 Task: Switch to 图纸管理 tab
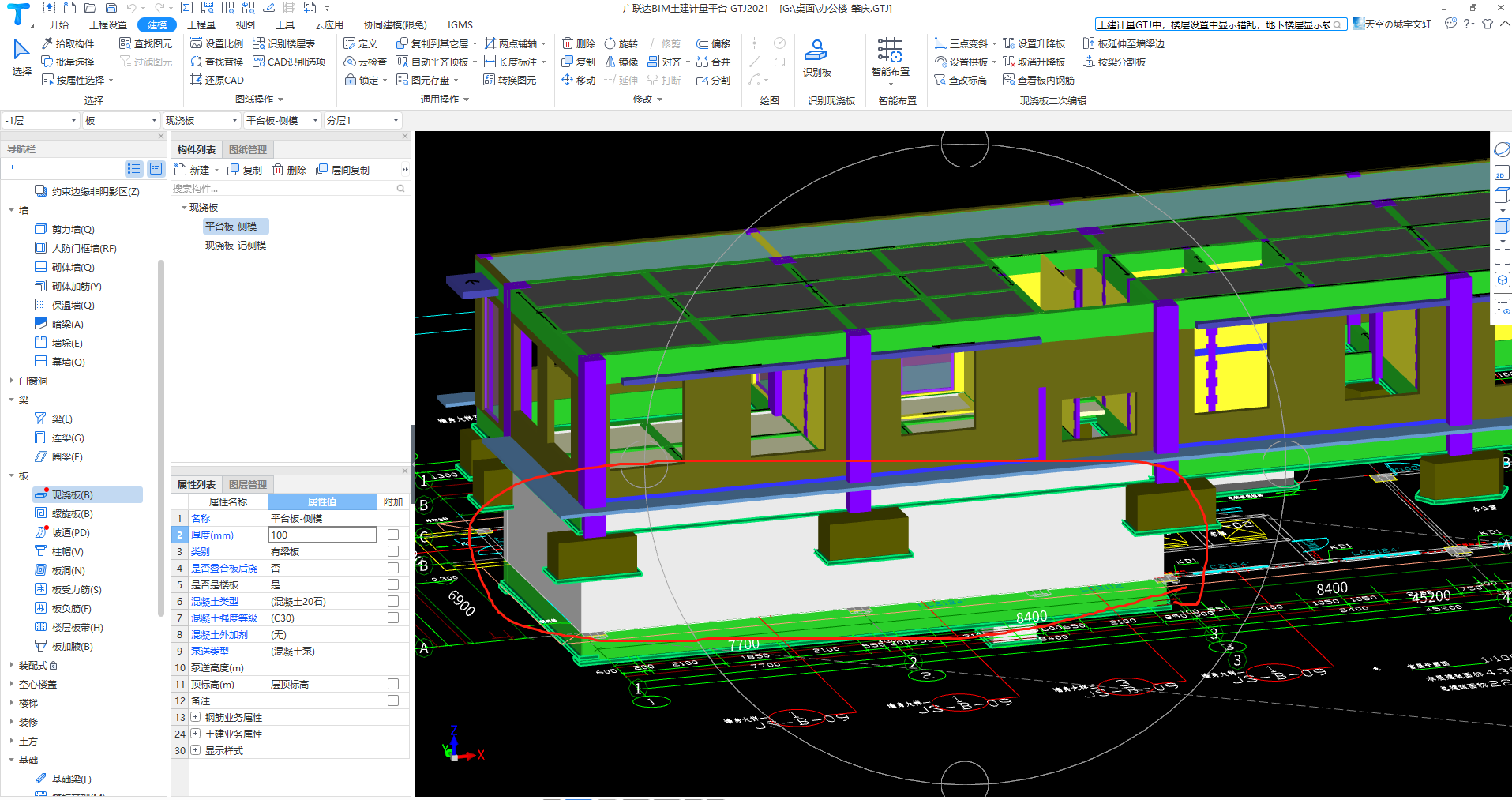coord(248,149)
